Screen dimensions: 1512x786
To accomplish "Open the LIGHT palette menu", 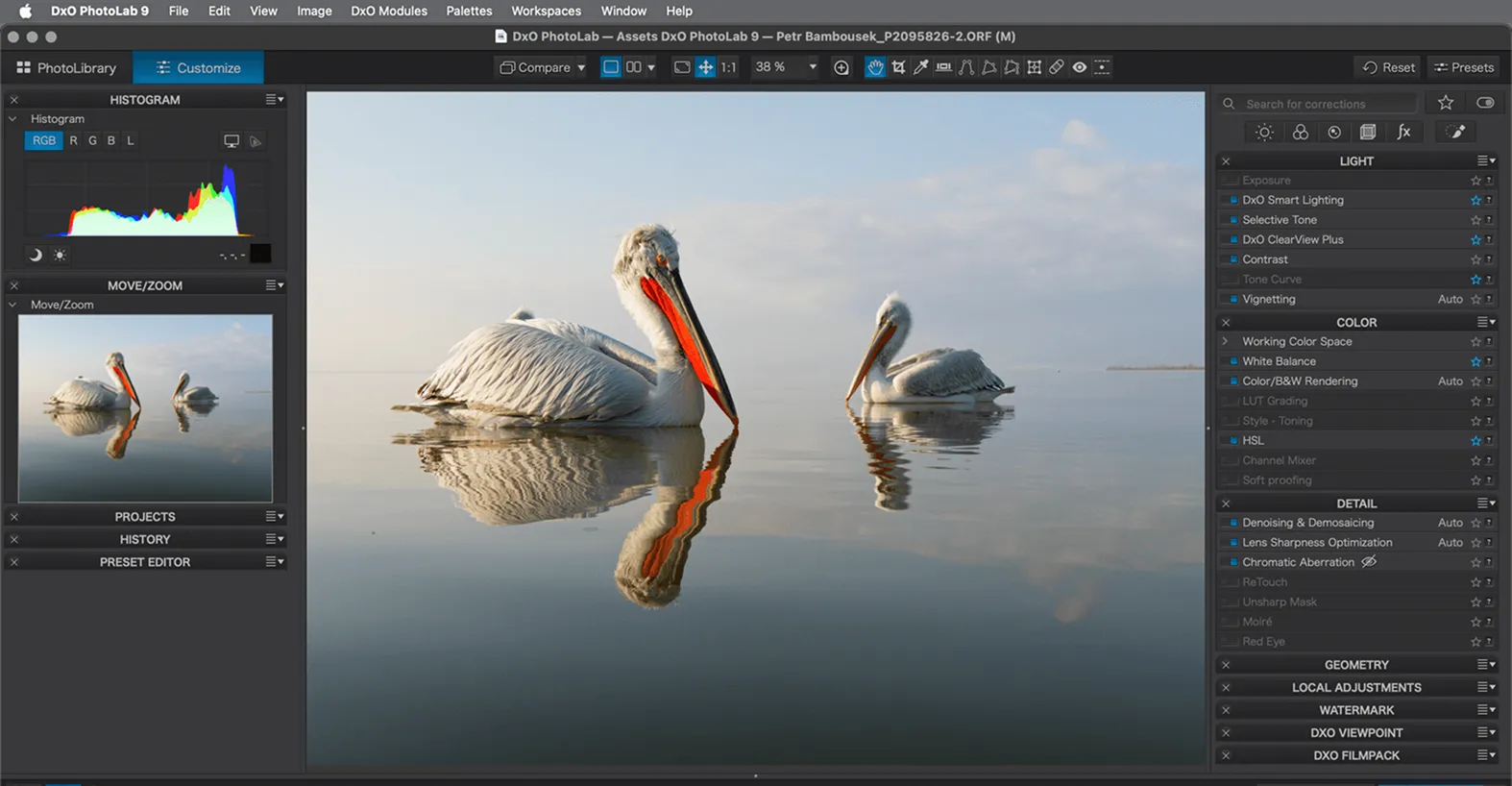I will click(x=1486, y=161).
